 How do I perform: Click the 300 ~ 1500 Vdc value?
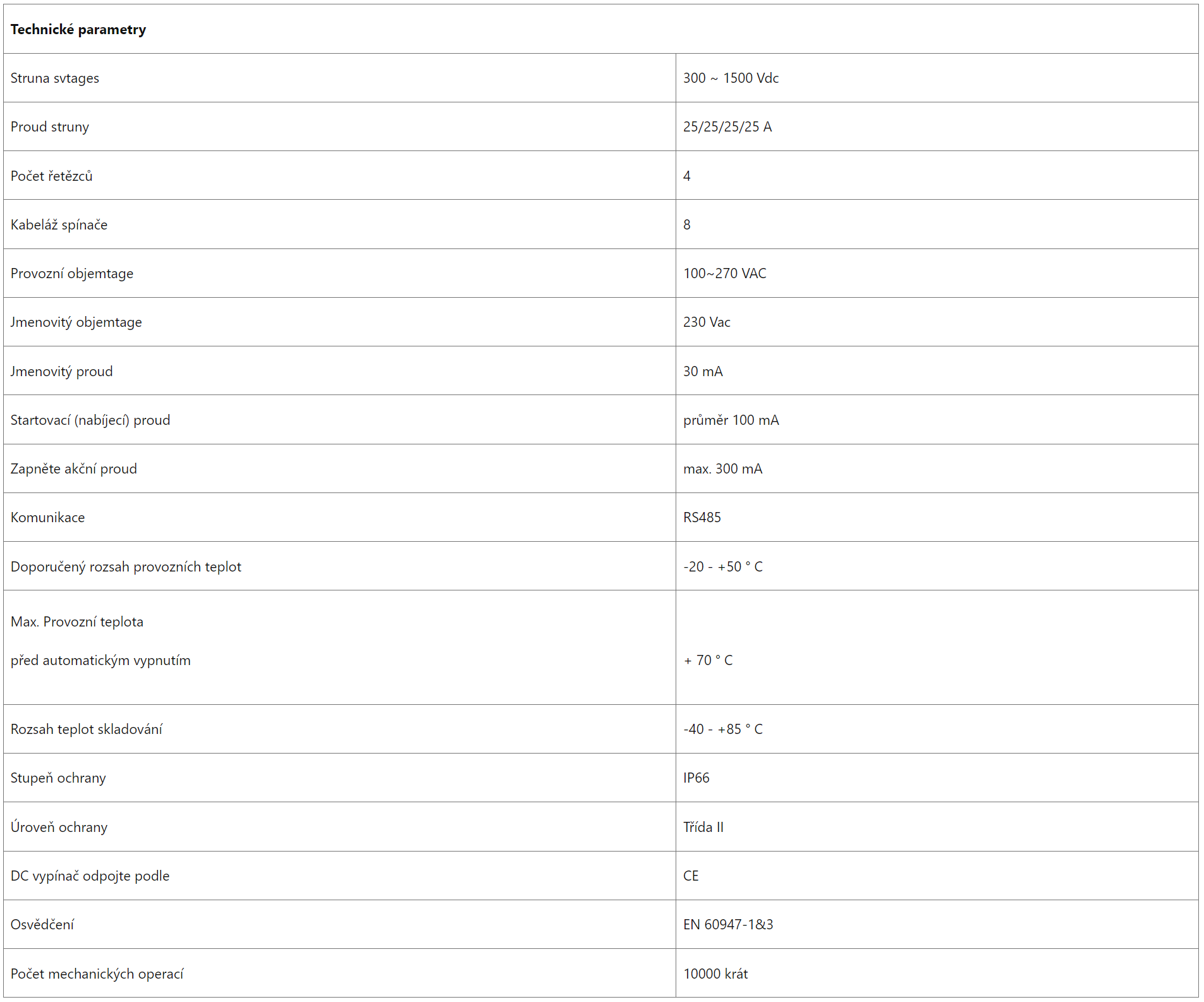(x=731, y=78)
